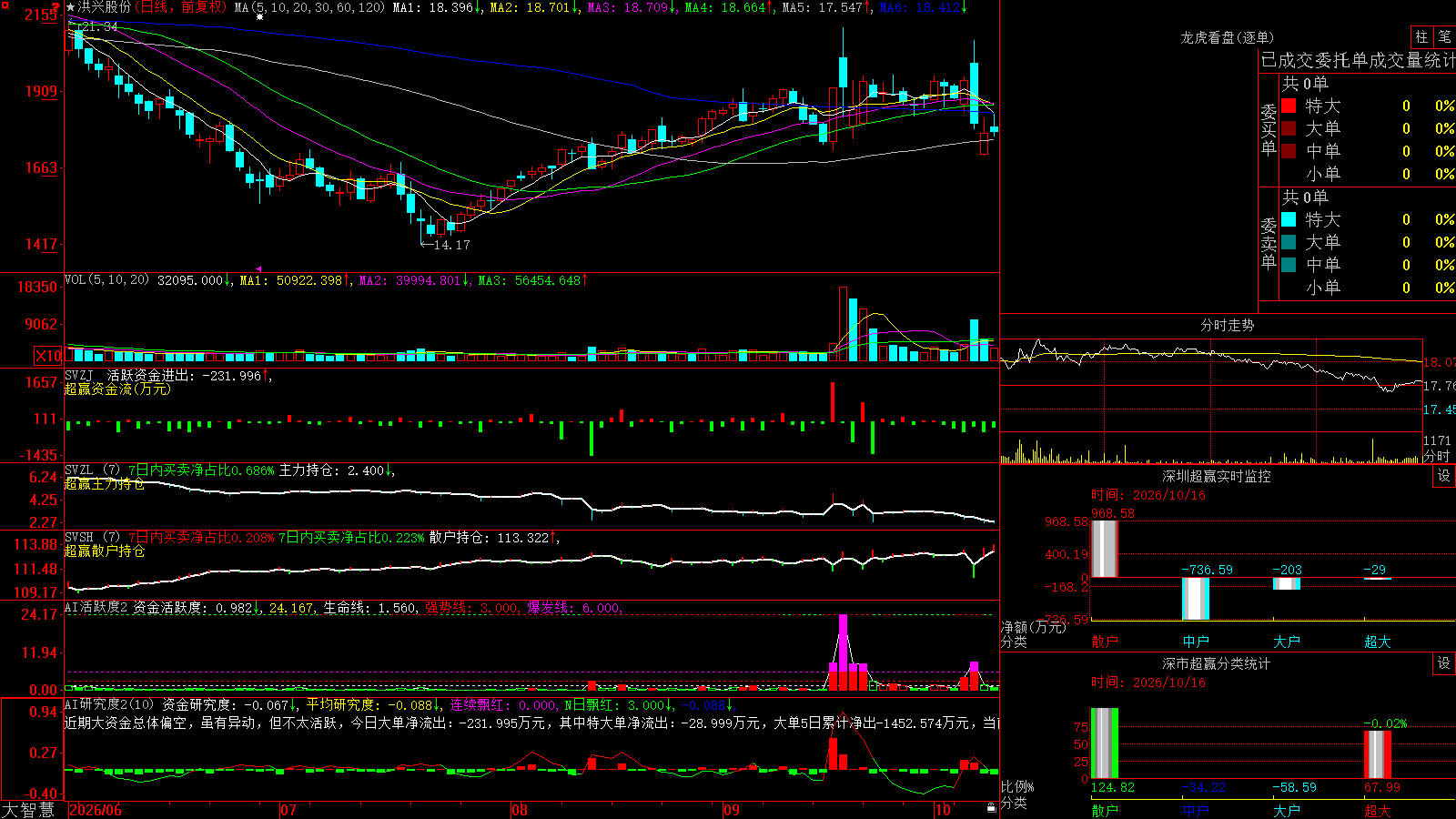Click red 特大 swatch under 委买单
1456x819 pixels.
tap(1289, 106)
